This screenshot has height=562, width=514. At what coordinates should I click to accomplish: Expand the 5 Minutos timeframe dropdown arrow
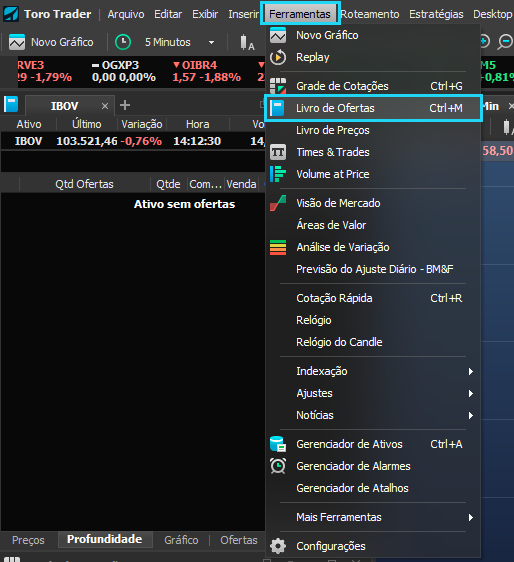point(211,42)
